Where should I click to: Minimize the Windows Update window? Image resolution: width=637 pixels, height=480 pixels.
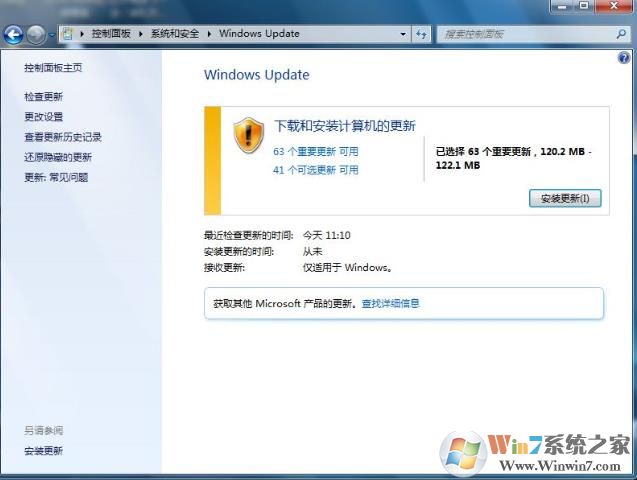point(563,6)
